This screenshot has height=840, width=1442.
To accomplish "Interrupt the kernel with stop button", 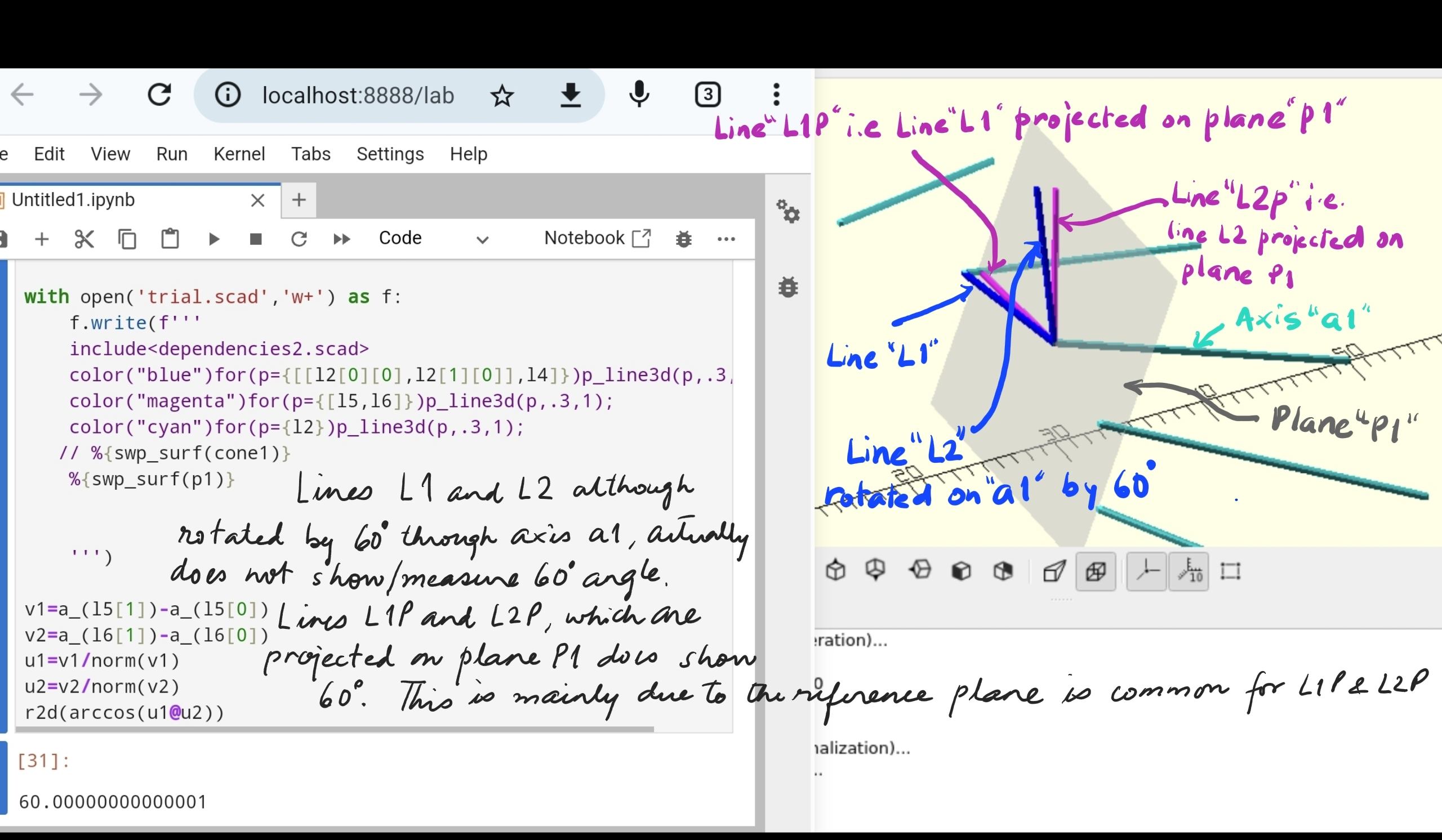I will click(x=256, y=239).
